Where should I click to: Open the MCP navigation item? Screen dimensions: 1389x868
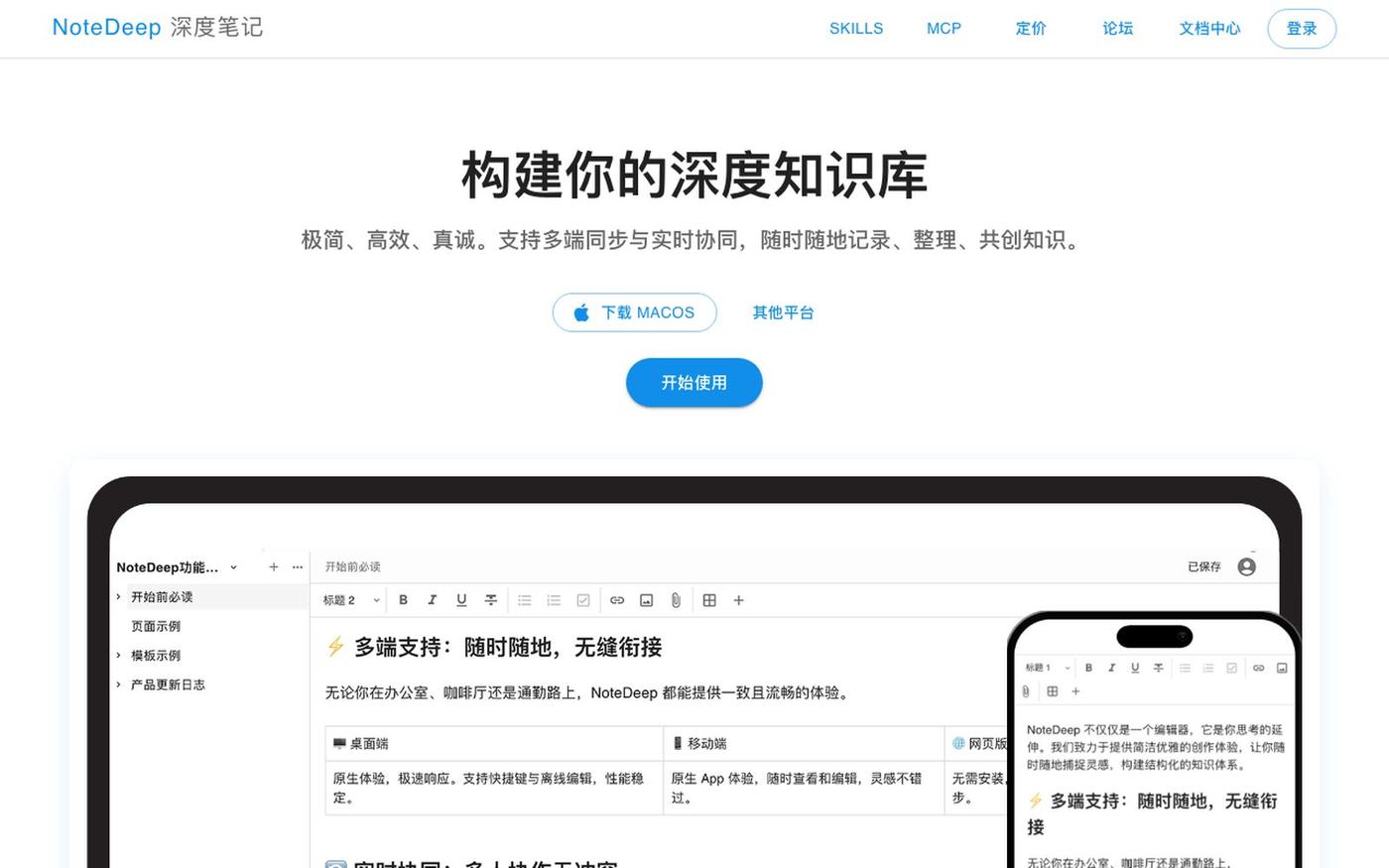tap(944, 29)
